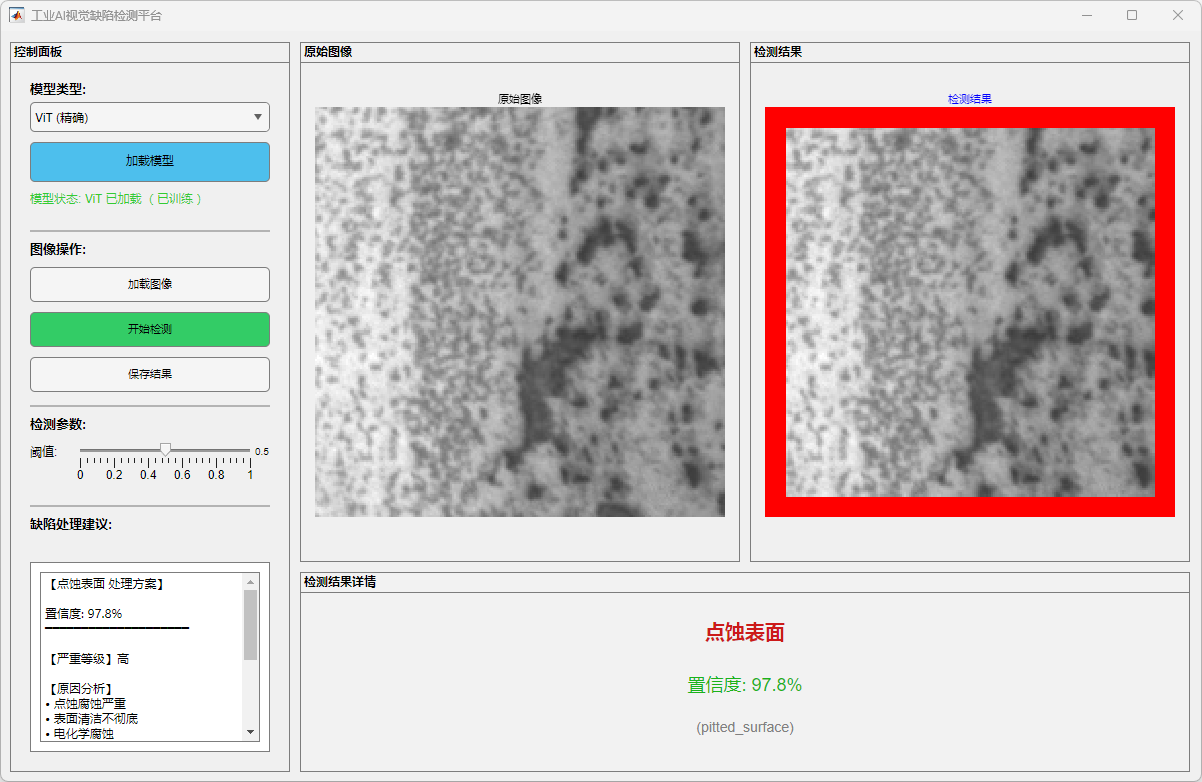The width and height of the screenshot is (1202, 782).
Task: Click the 加载图像 button
Action: point(150,284)
